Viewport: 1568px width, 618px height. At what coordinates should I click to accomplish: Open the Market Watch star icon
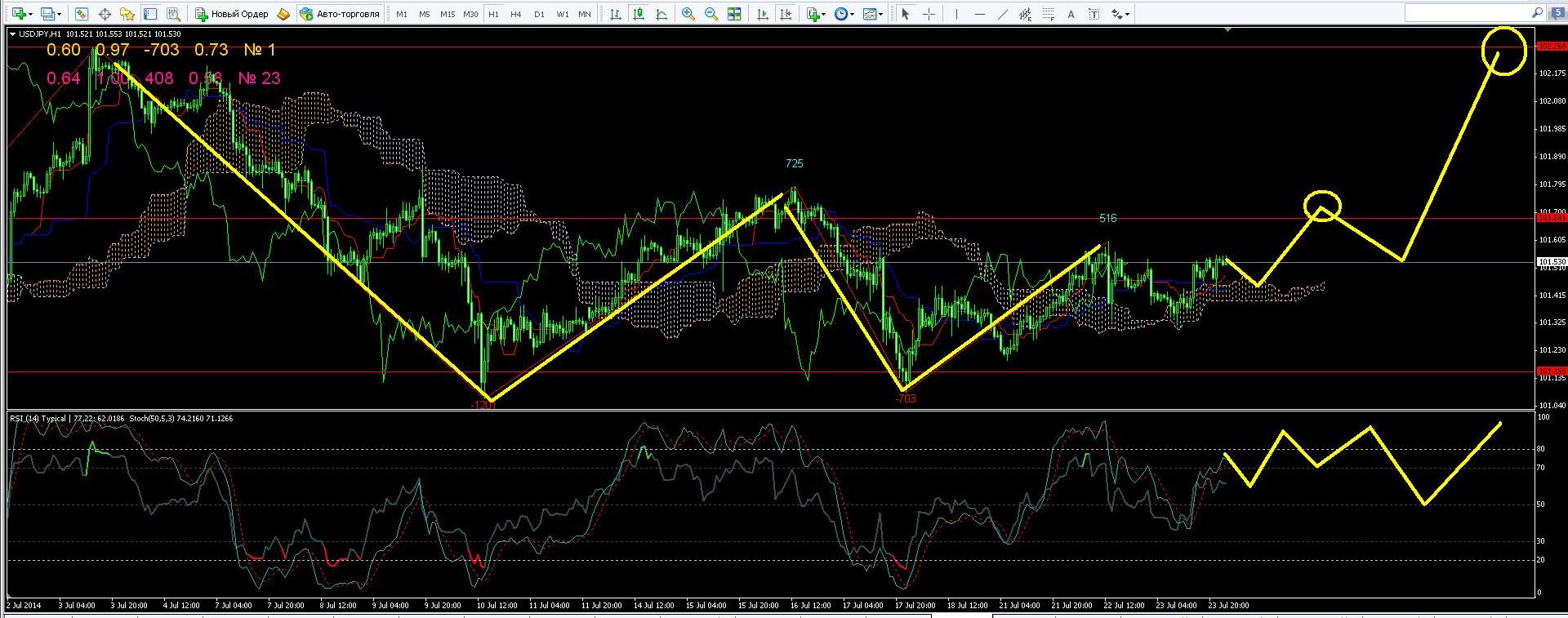click(x=127, y=14)
